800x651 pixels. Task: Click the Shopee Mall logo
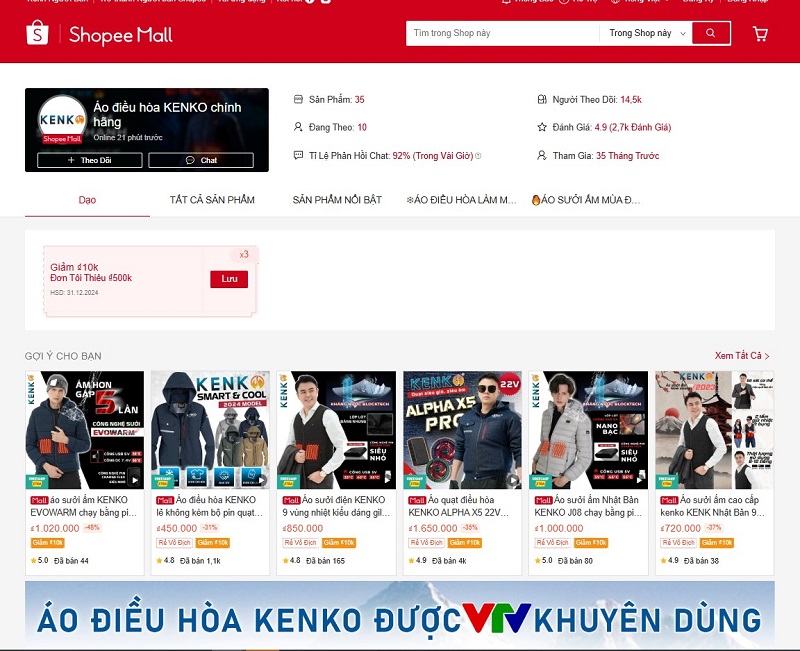(99, 35)
